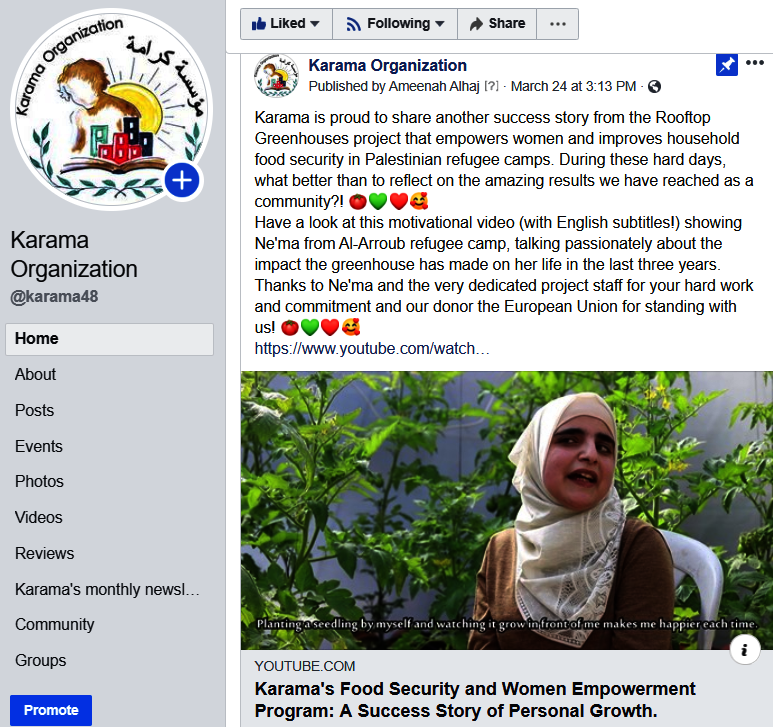This screenshot has width=773, height=727.
Task: Click the Share button
Action: tap(497, 24)
